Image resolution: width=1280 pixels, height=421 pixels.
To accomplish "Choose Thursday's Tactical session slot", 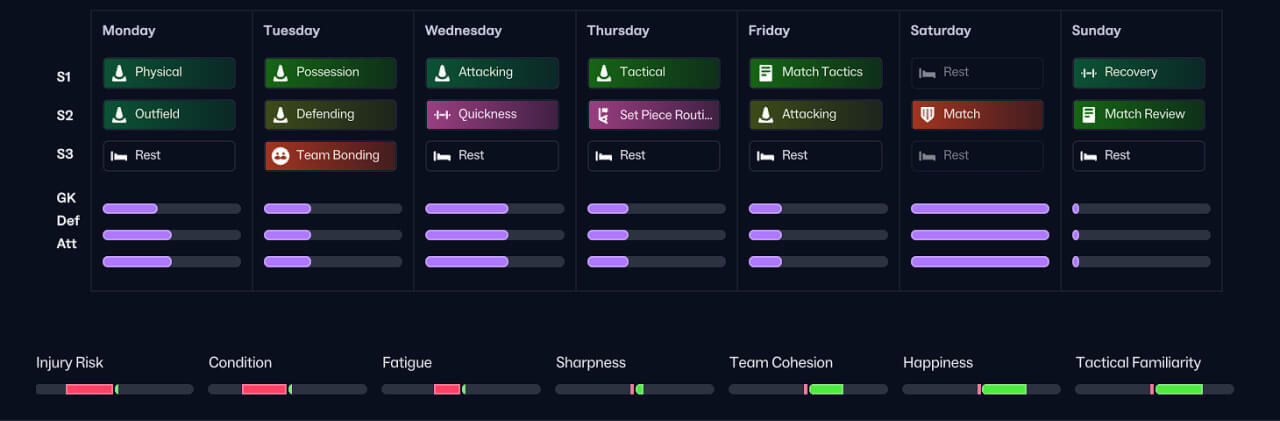I will 653,73.
